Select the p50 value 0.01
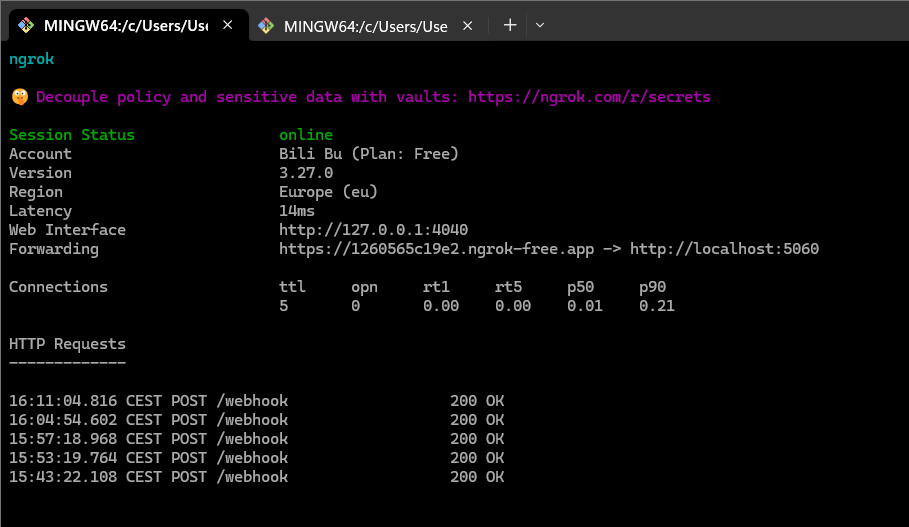 click(585, 306)
